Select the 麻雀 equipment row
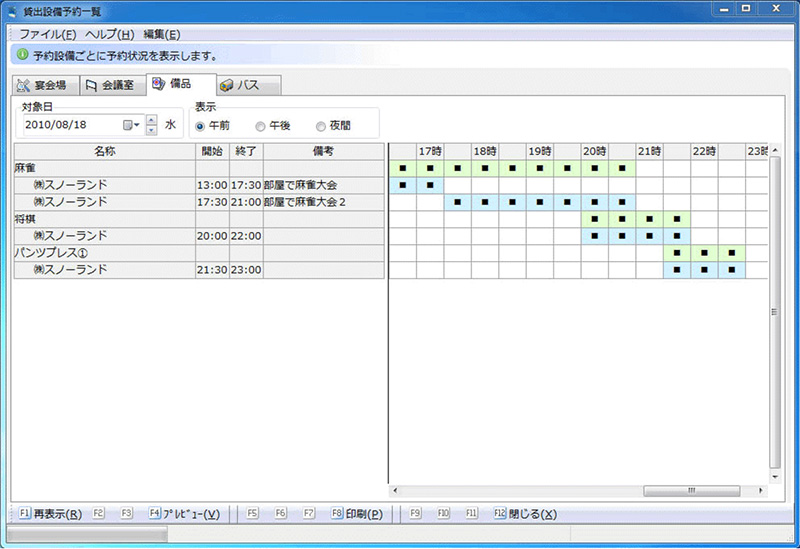The width and height of the screenshot is (800, 549). tap(199, 168)
